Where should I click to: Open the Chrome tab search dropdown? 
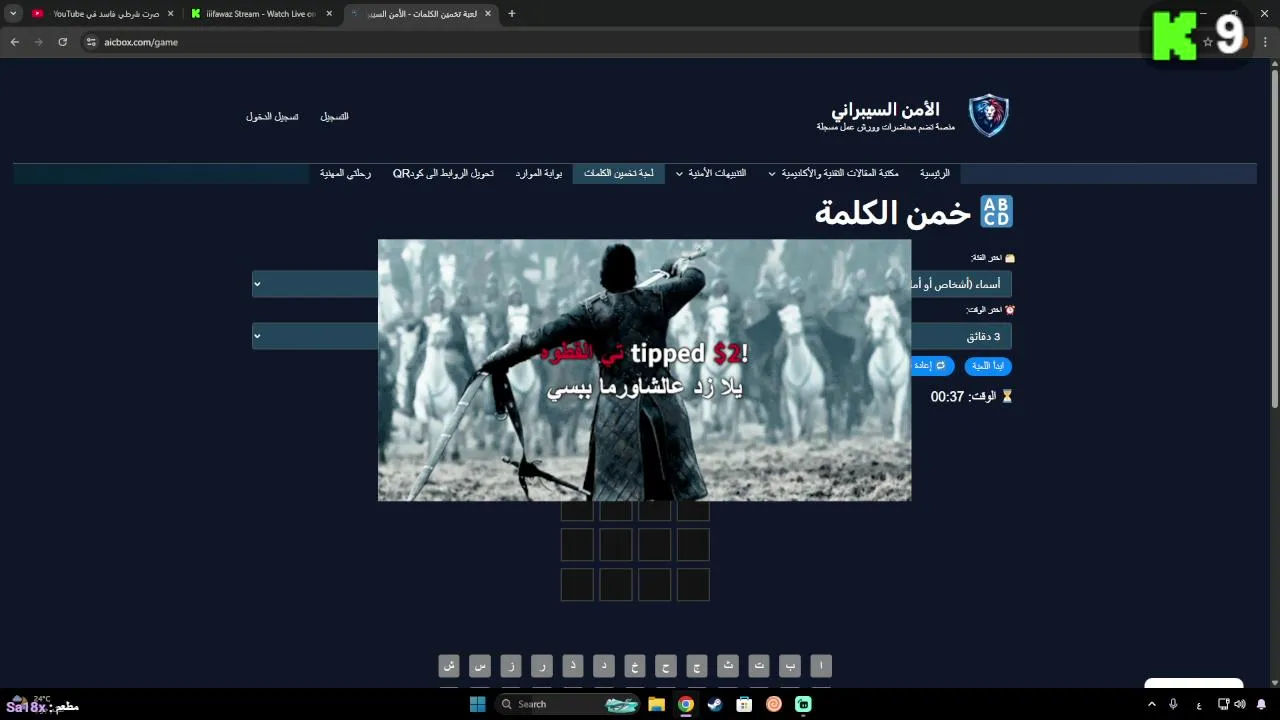pos(13,14)
